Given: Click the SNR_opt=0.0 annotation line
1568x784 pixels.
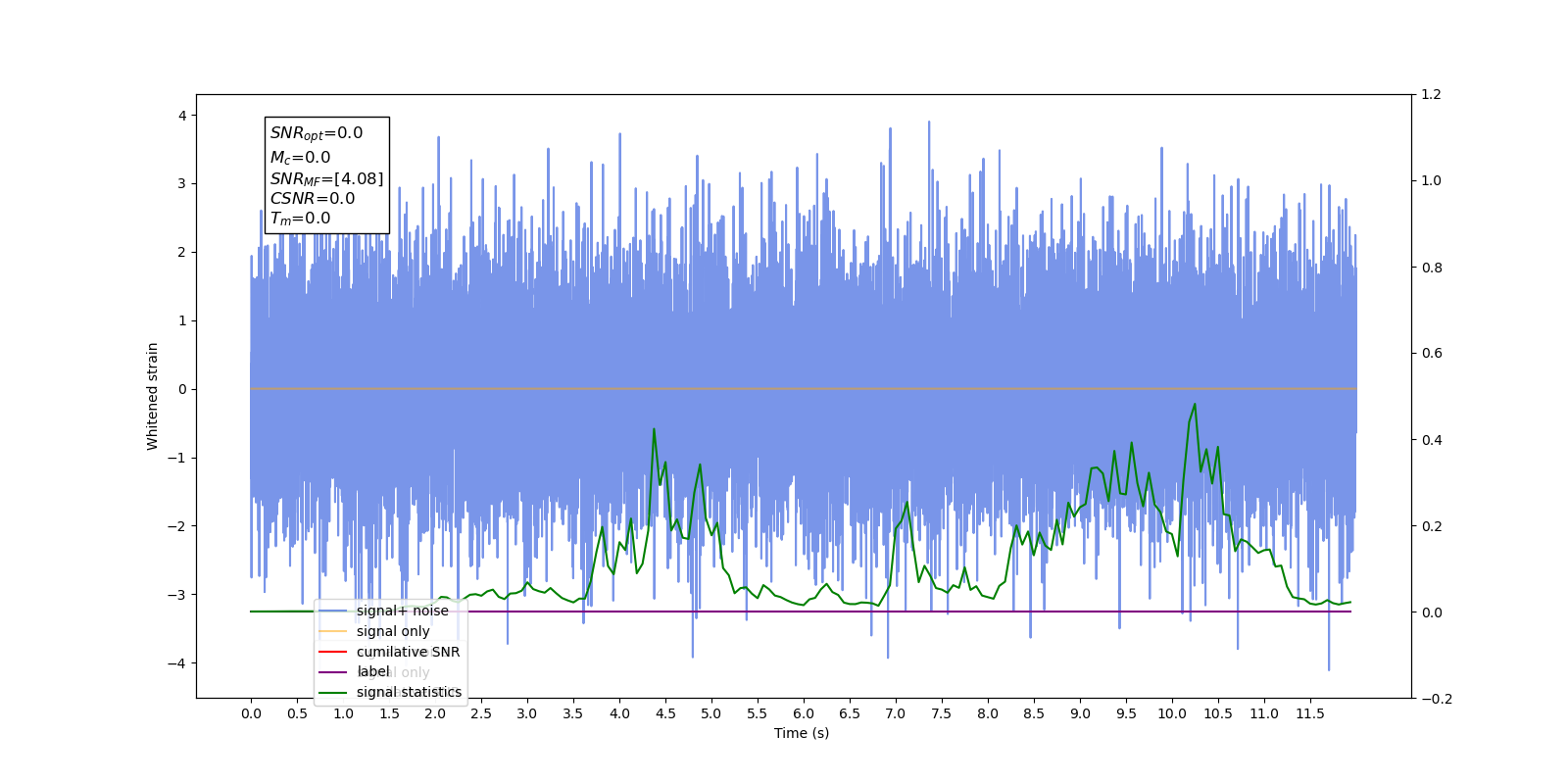Looking at the screenshot, I should [317, 133].
